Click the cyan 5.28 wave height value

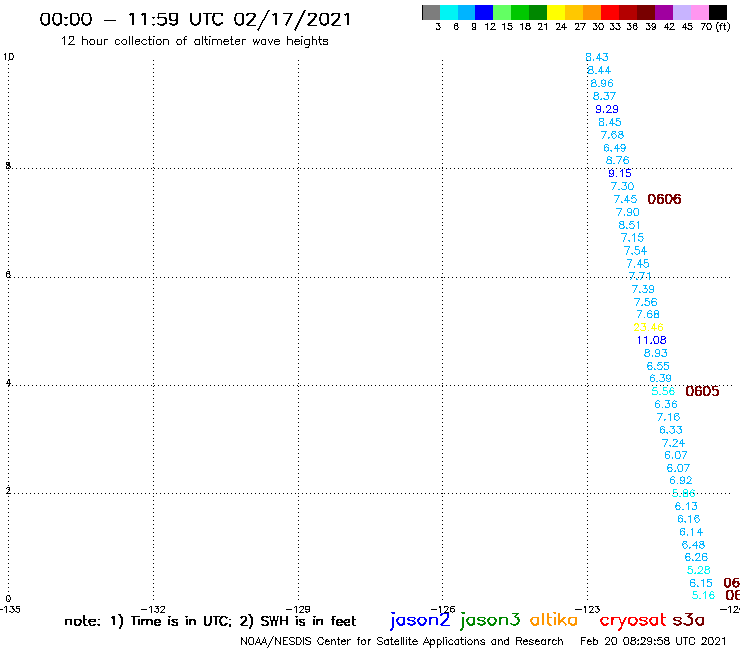tap(698, 570)
